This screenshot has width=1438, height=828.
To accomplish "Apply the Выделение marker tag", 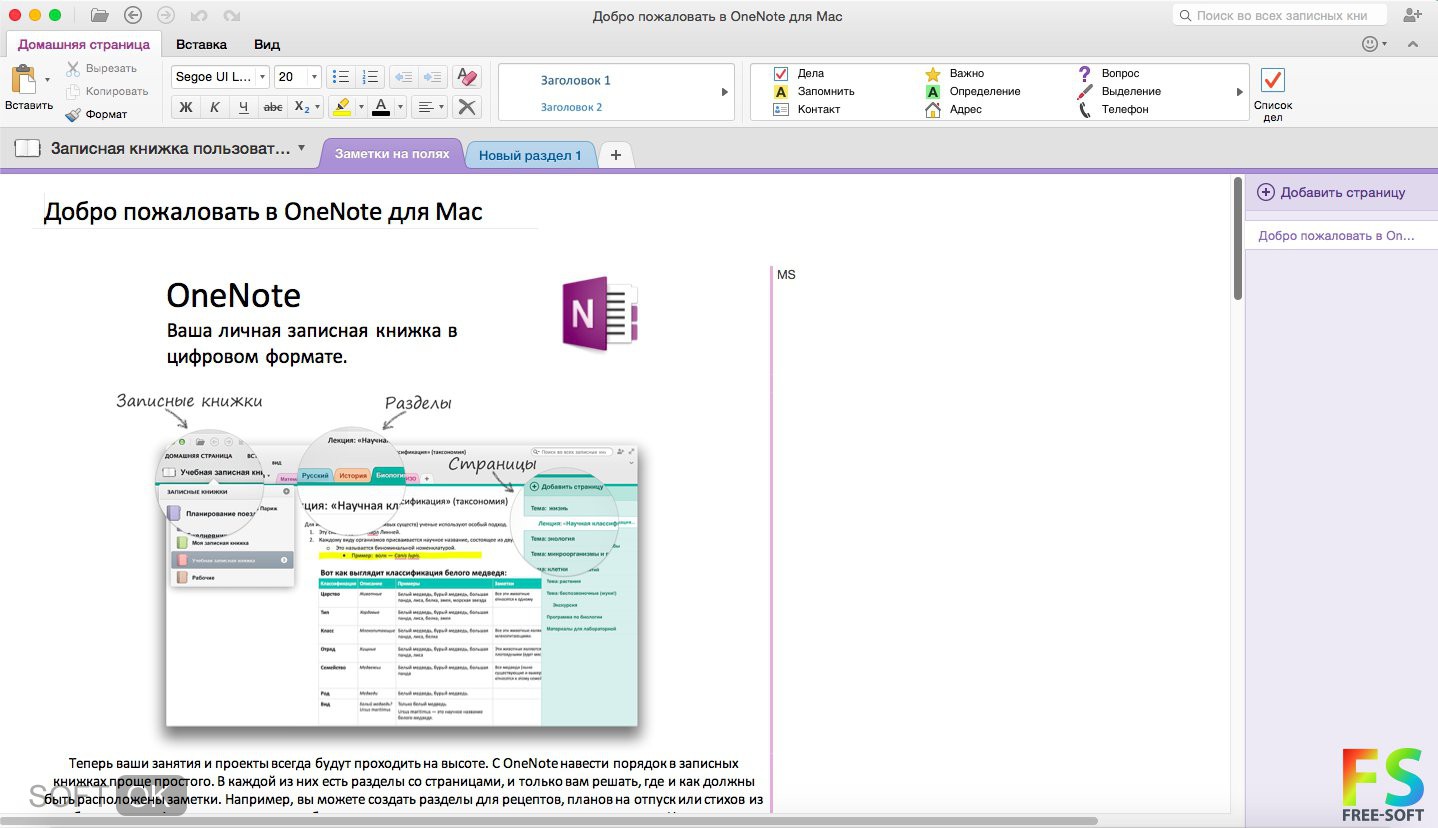I will [1119, 91].
